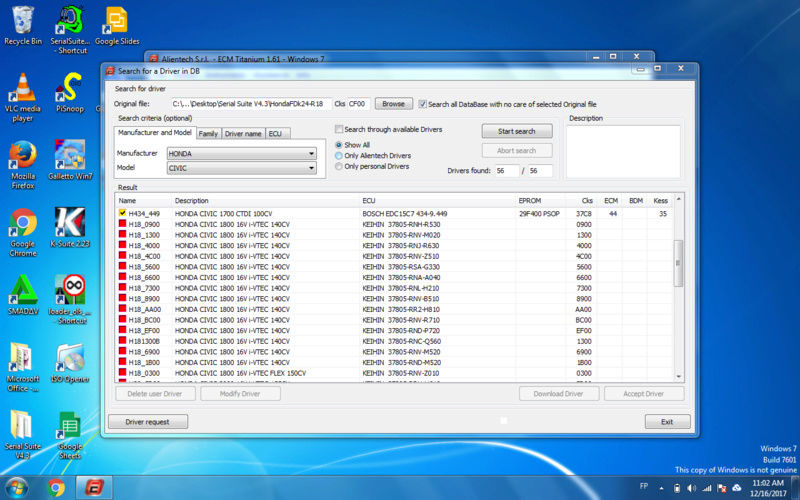Enable Search through available Drivers checkbox
This screenshot has height=500, width=800.
pyautogui.click(x=339, y=129)
